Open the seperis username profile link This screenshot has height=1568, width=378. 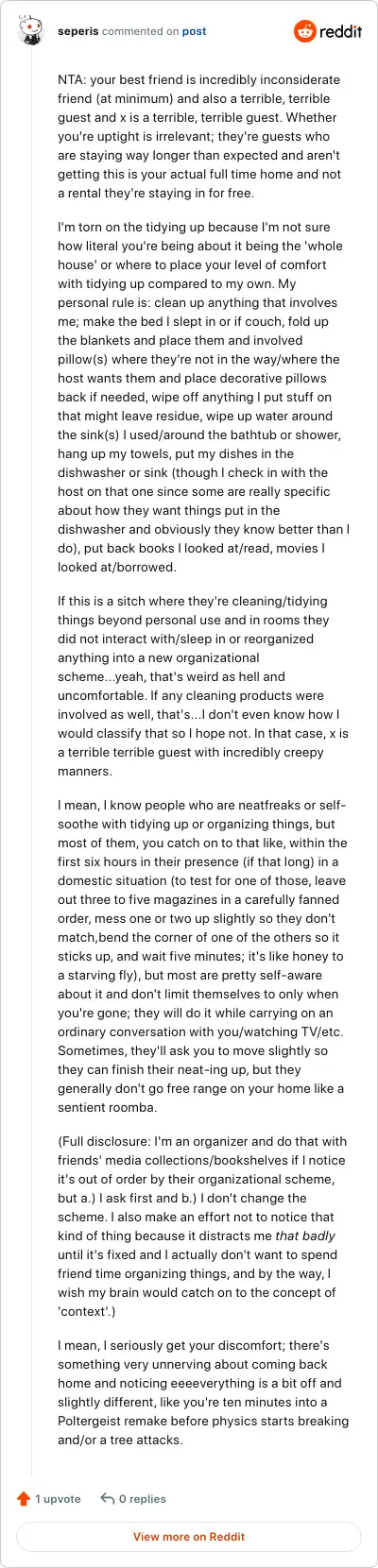[x=77, y=31]
